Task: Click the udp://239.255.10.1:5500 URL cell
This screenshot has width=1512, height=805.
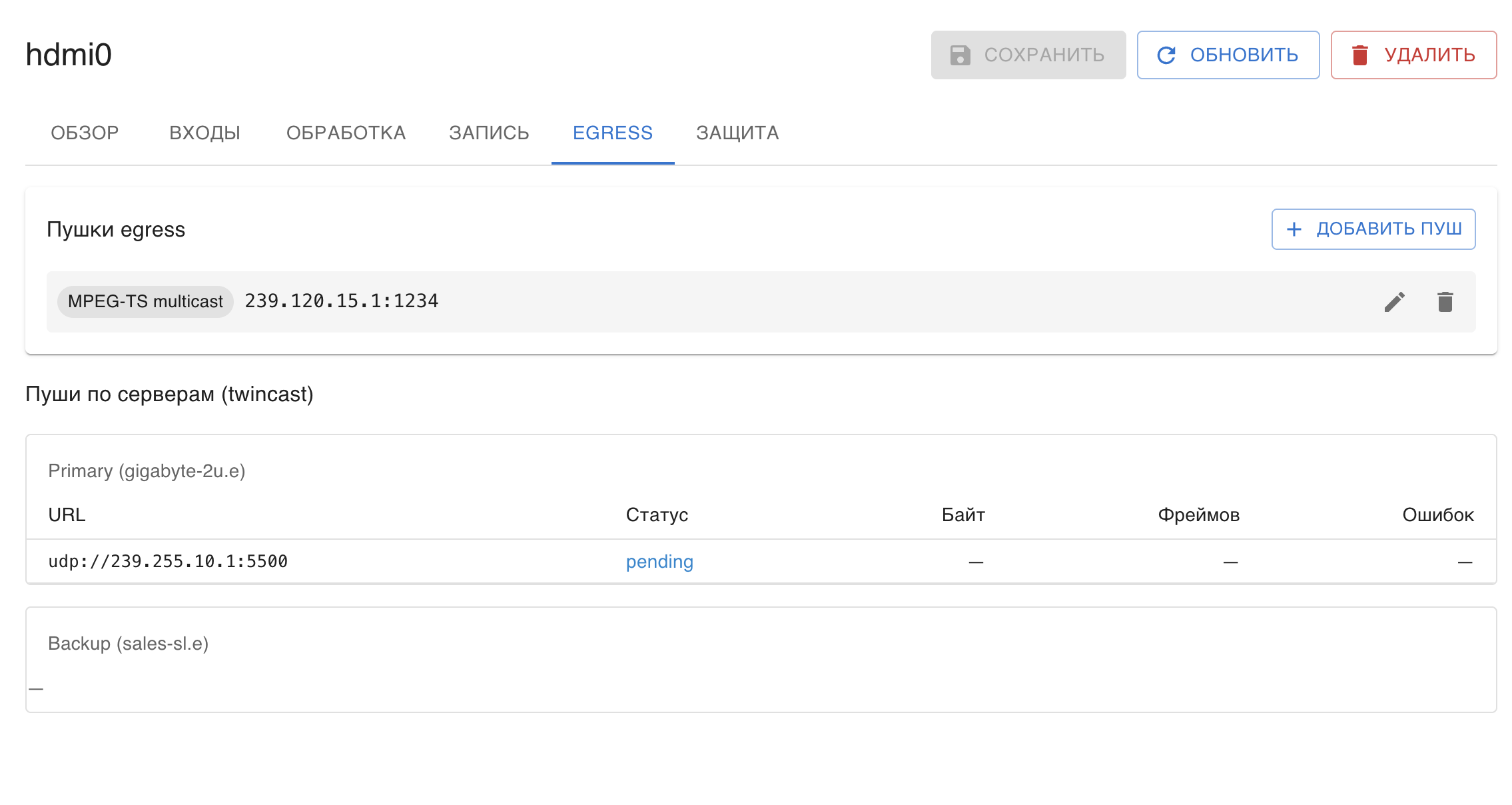Action: 168,562
